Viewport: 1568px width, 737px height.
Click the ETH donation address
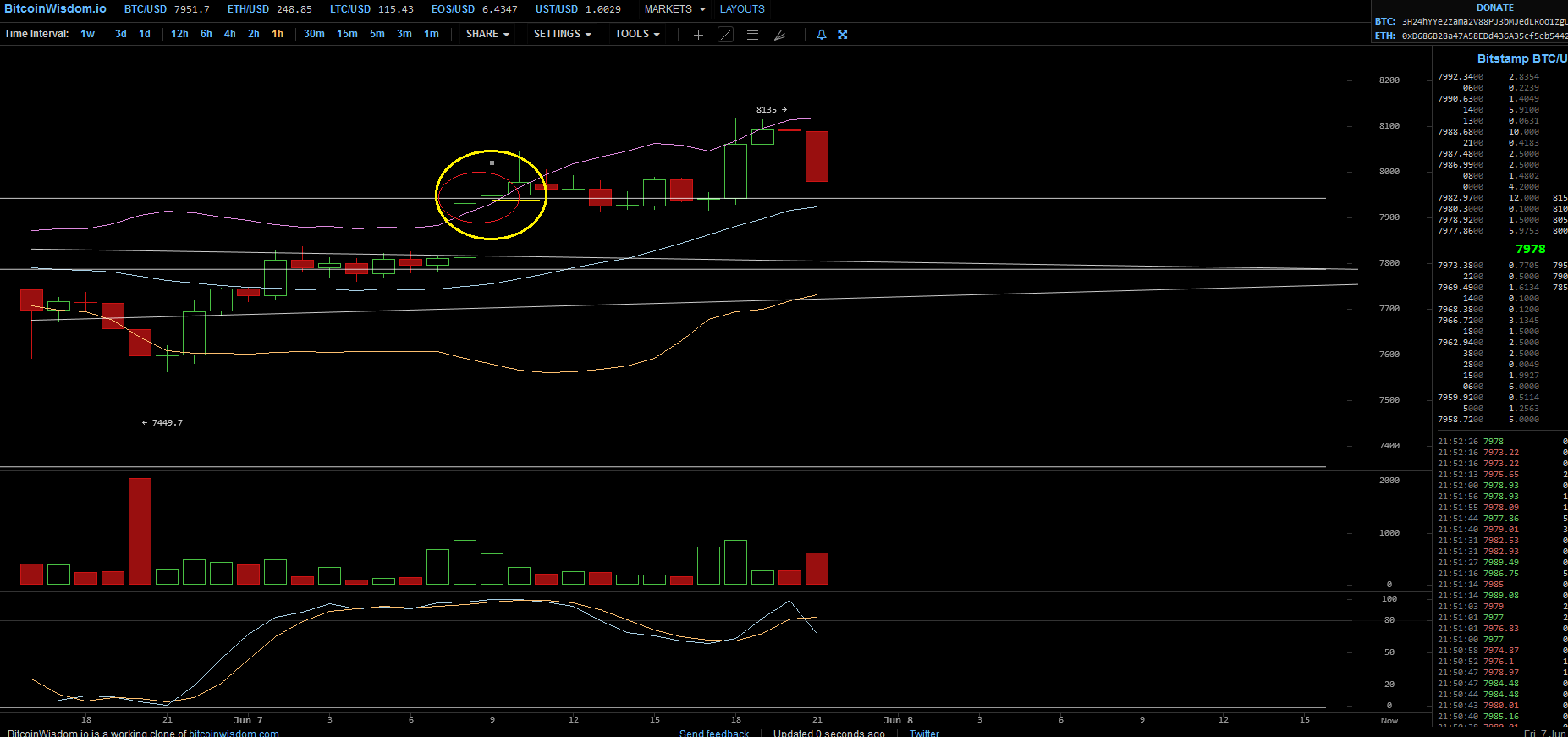[1484, 36]
